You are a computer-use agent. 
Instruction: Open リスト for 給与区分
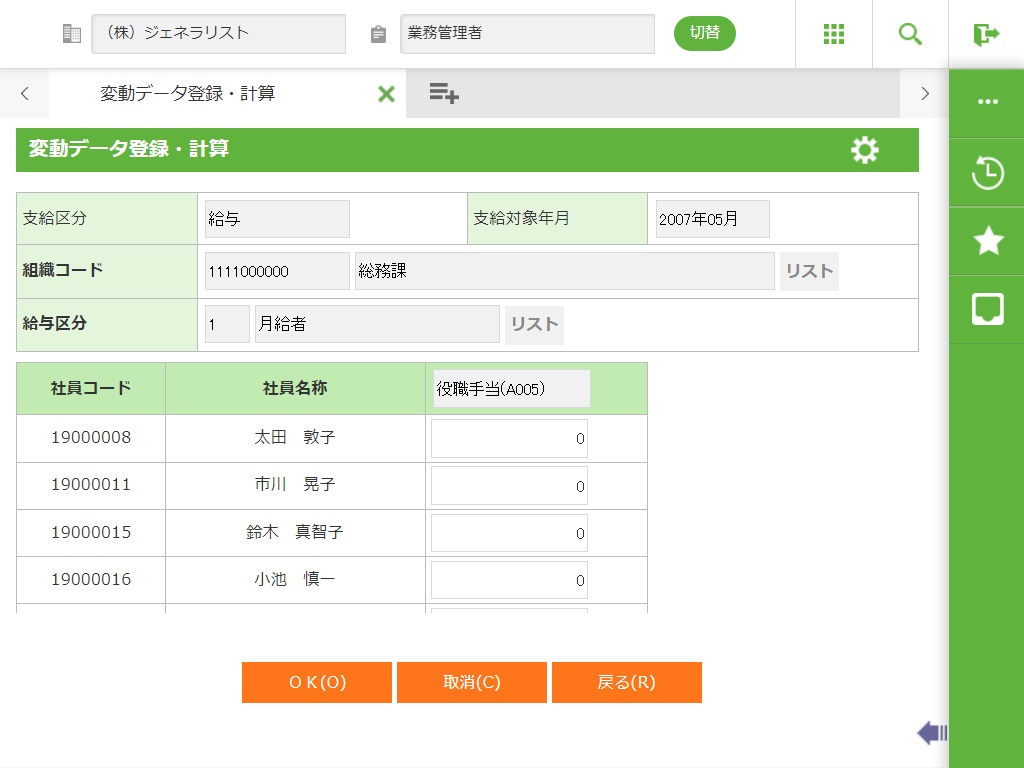534,325
